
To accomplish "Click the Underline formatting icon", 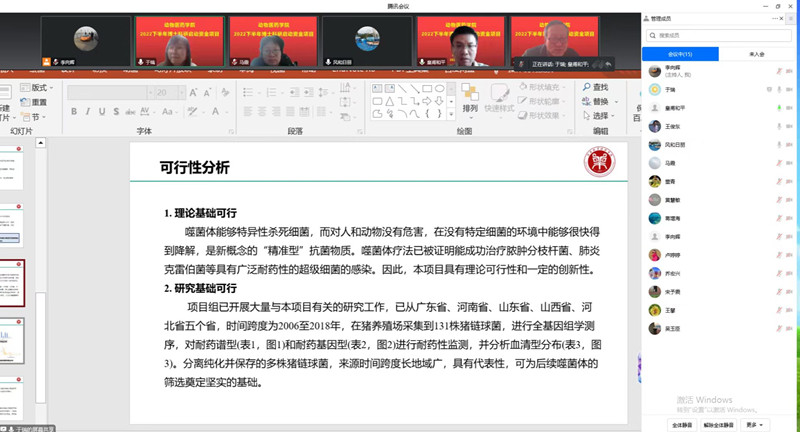I will point(101,112).
